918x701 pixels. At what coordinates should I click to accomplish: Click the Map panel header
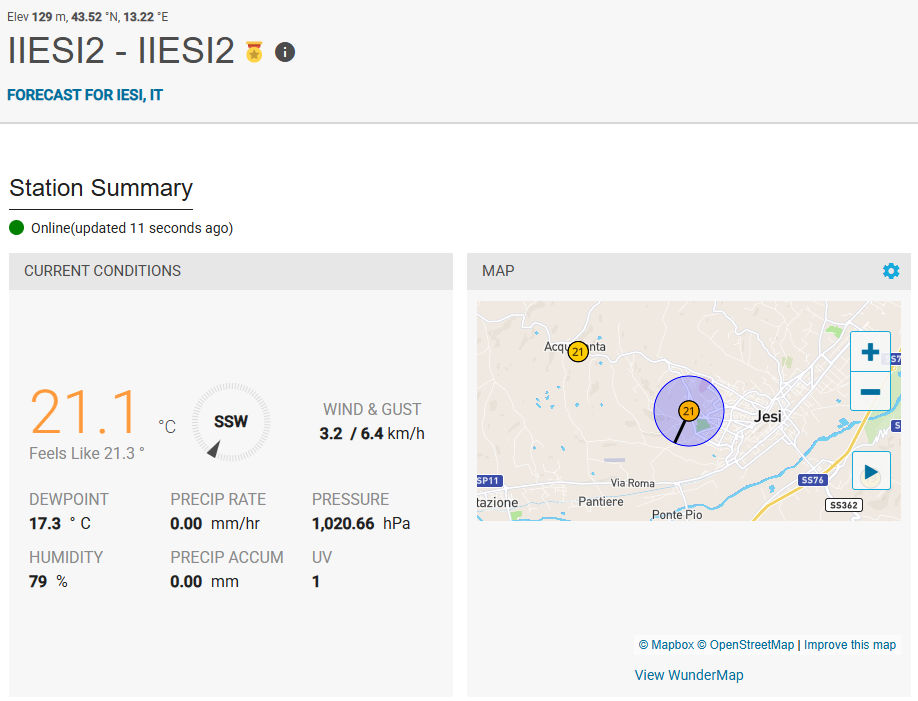click(688, 271)
